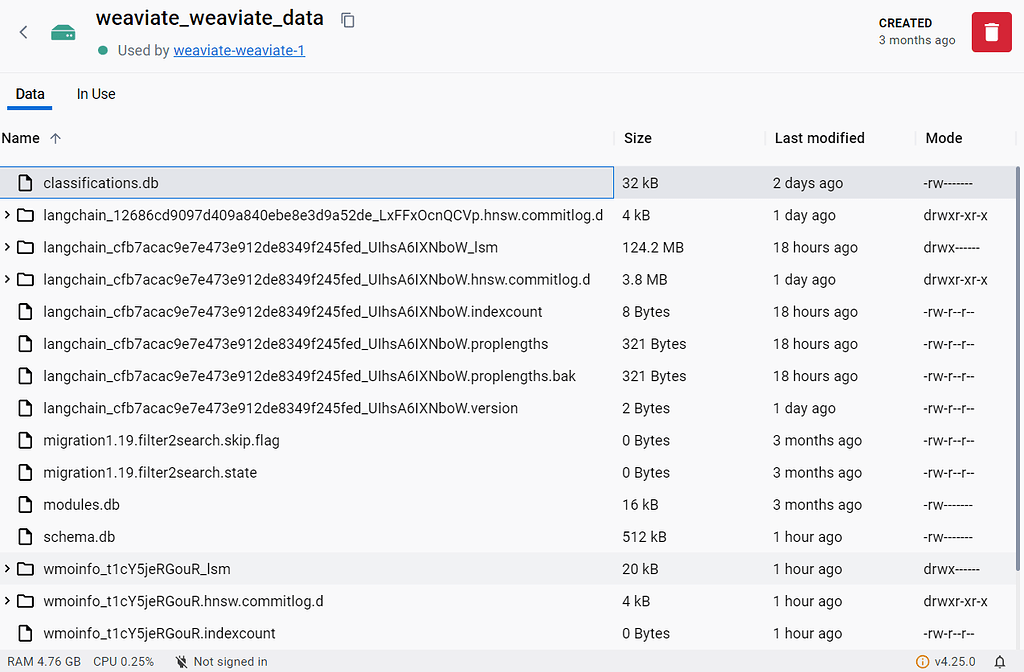Viewport: 1024px width, 672px height.
Task: Delete volume with red trash button
Action: [x=991, y=32]
